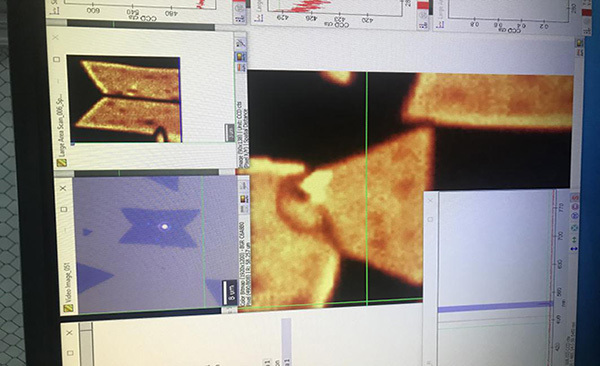This screenshot has width=600, height=366.
Task: Maximize the Video Image_051 window
Action: pos(64,209)
